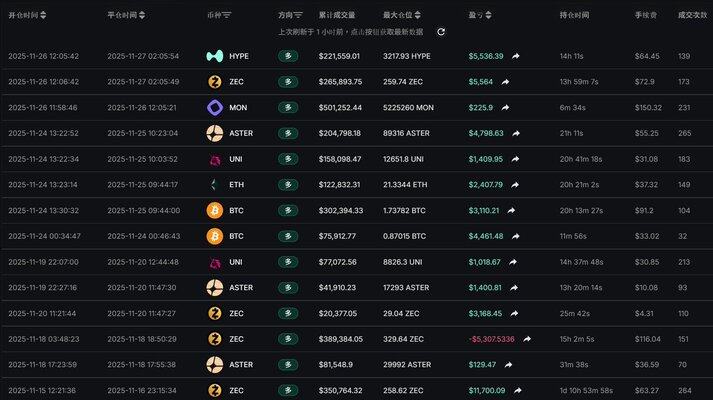The width and height of the screenshot is (713, 400).
Task: Click the refresh icon beside the last-refreshed notice
Action: pyautogui.click(x=441, y=32)
